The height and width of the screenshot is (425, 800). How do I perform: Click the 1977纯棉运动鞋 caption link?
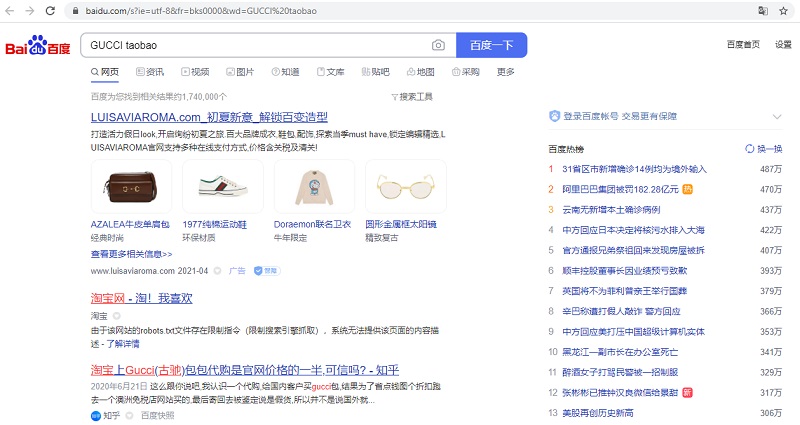215,224
